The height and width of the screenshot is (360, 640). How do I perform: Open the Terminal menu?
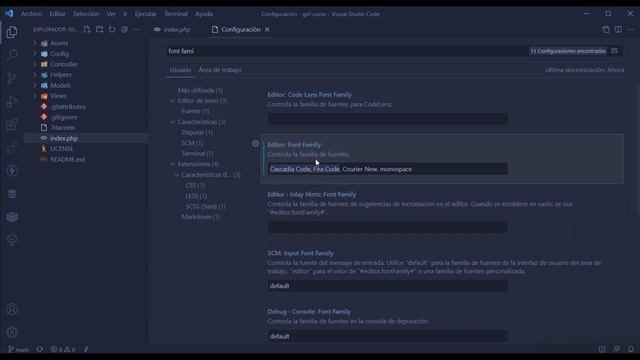[176, 13]
